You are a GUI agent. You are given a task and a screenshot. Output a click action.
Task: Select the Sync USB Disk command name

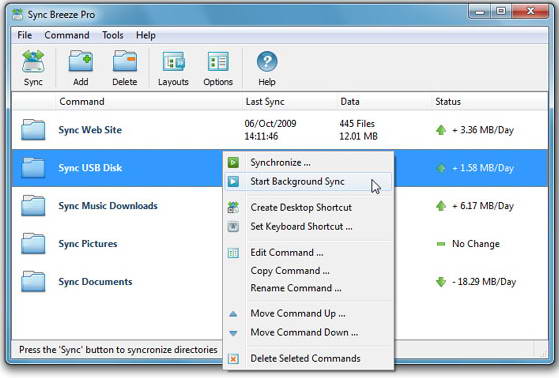tap(90, 168)
